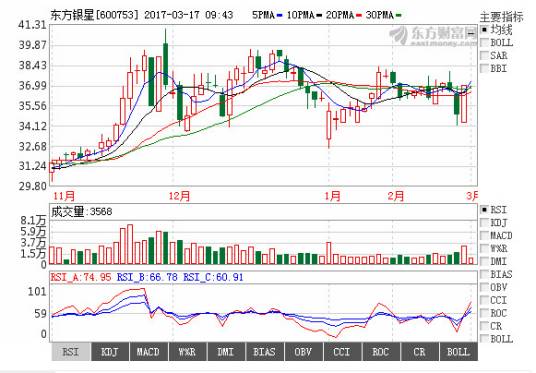Select the SAR main indicator option

[484, 55]
